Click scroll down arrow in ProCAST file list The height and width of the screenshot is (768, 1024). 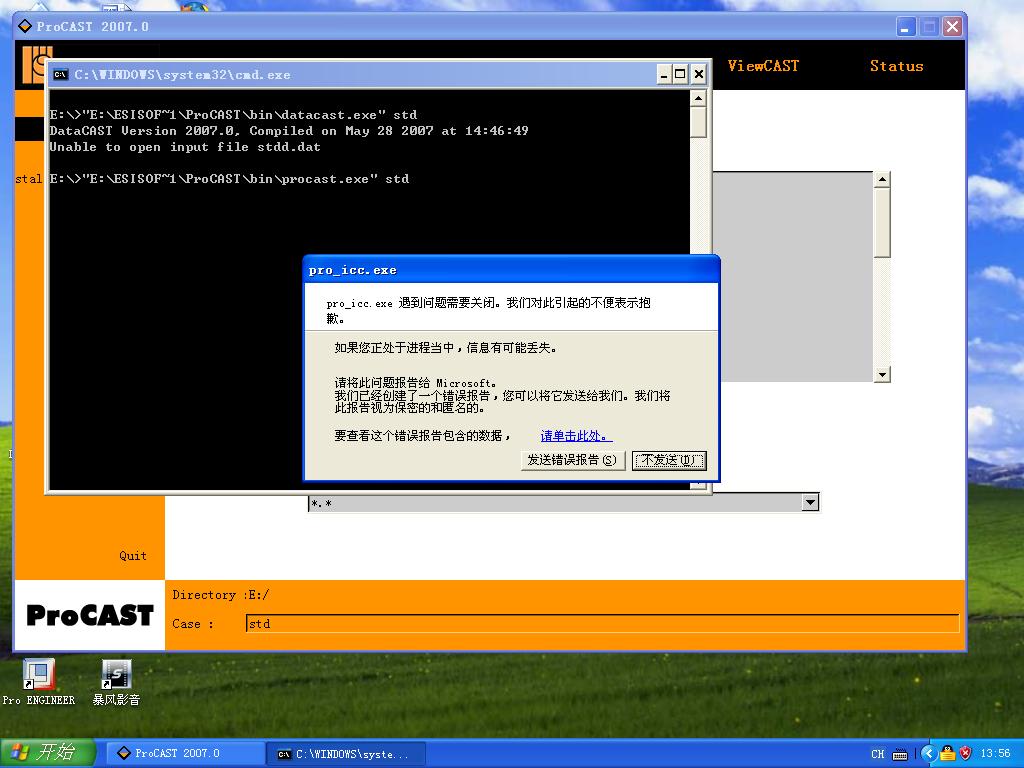[882, 374]
